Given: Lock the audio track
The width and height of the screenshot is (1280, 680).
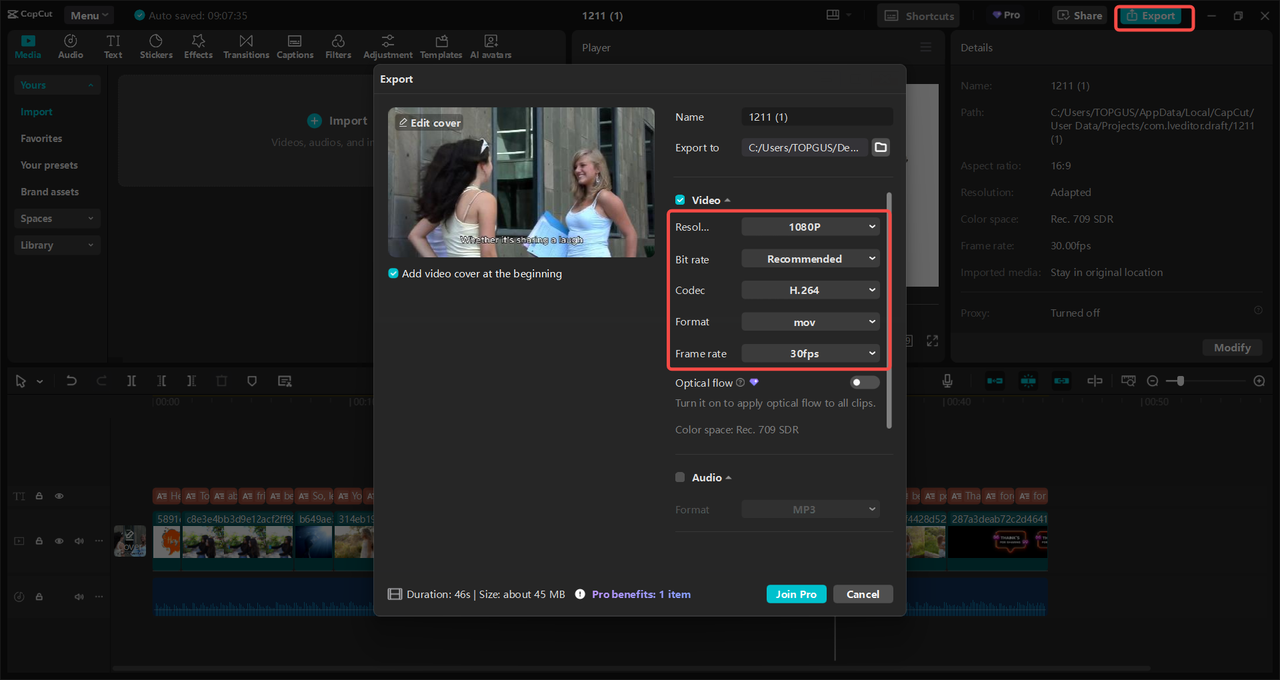Looking at the screenshot, I should (x=39, y=597).
